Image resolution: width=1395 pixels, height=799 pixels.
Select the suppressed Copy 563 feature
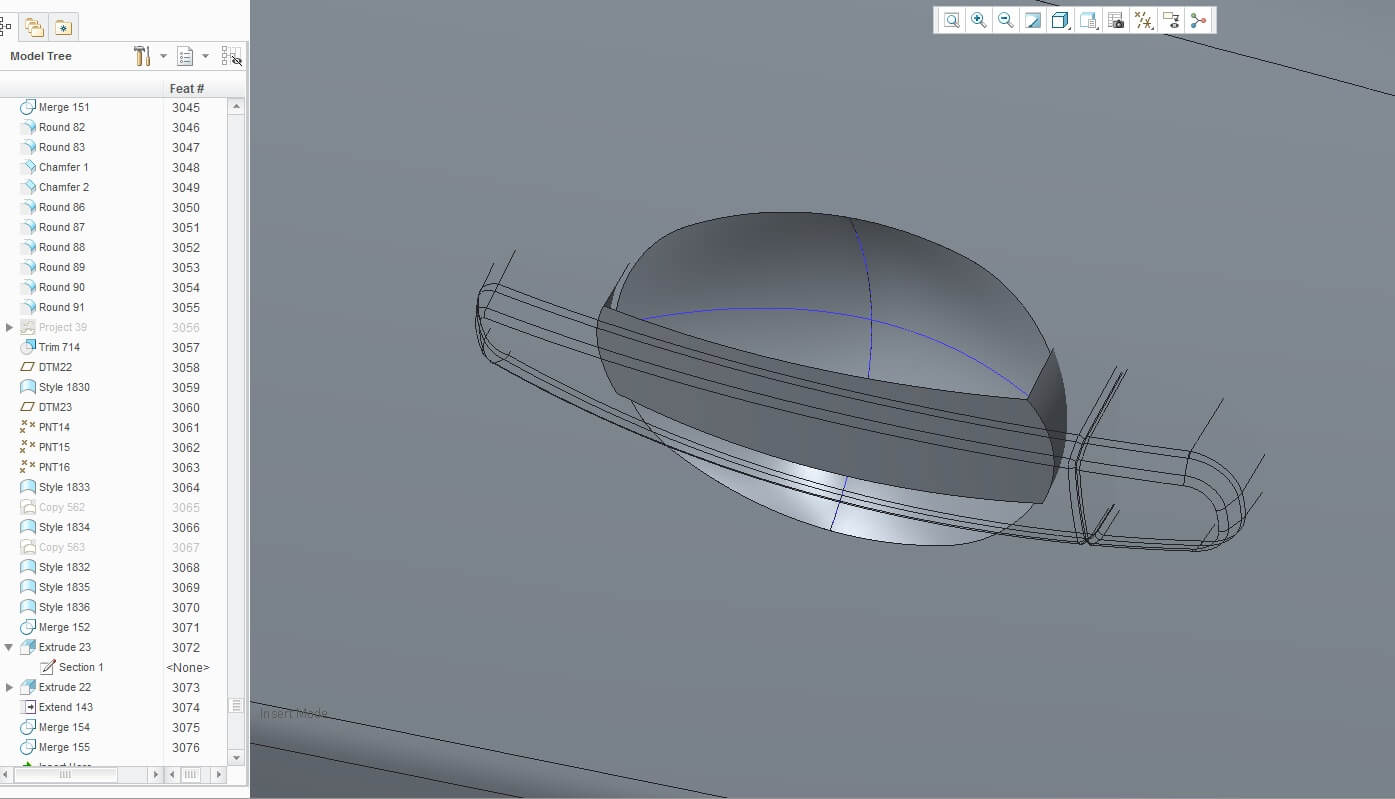[x=62, y=547]
